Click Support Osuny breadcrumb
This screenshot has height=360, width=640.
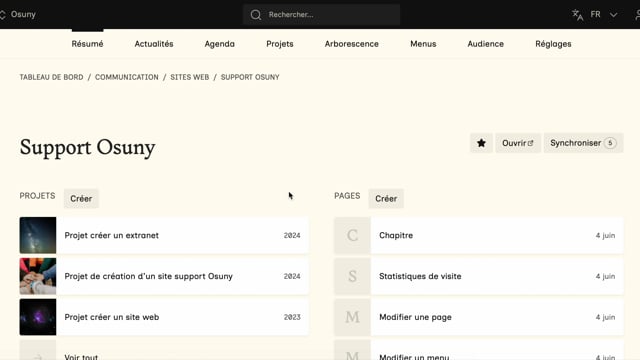pyautogui.click(x=250, y=77)
